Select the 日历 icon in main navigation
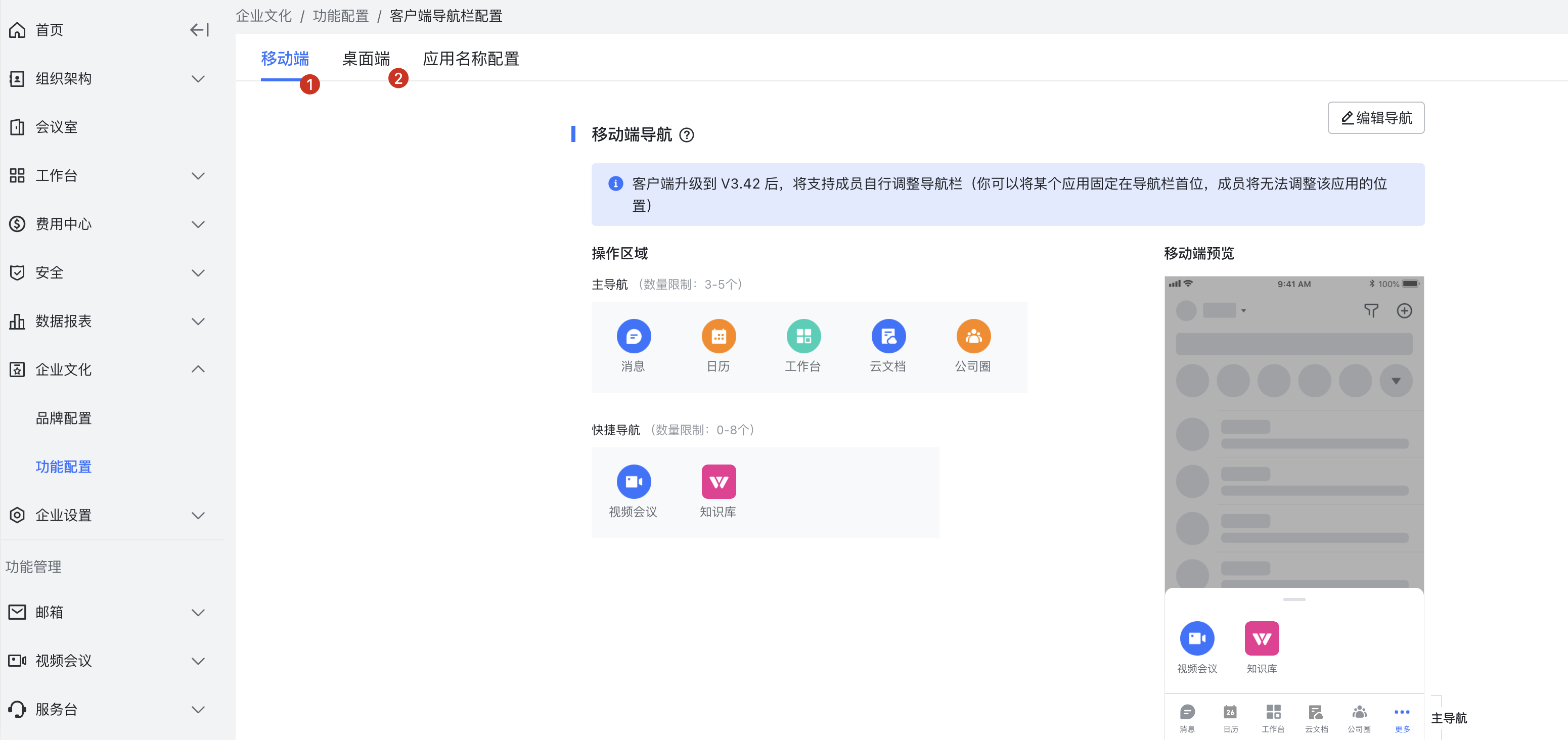The width and height of the screenshot is (1568, 740). click(x=719, y=336)
